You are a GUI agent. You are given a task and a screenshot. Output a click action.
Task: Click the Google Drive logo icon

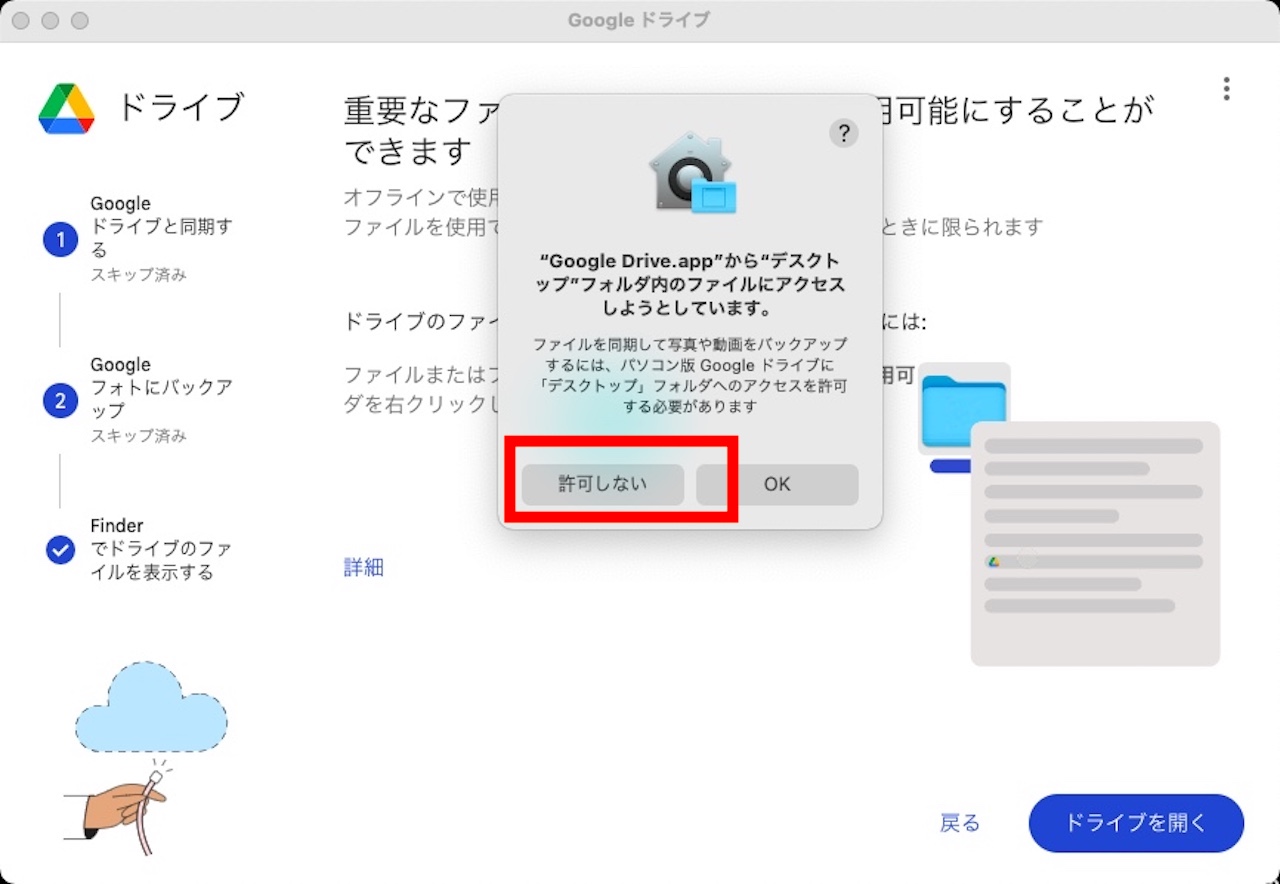pos(66,108)
